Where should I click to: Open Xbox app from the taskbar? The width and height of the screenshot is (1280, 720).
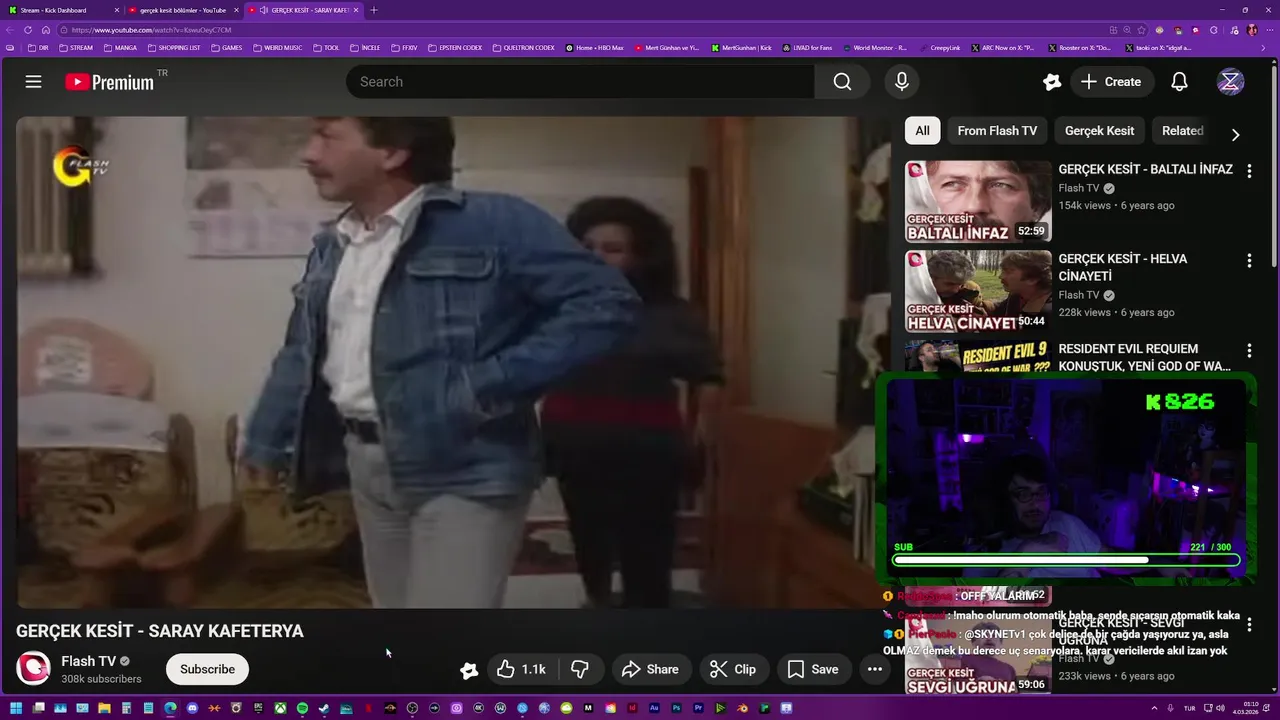pos(281,709)
